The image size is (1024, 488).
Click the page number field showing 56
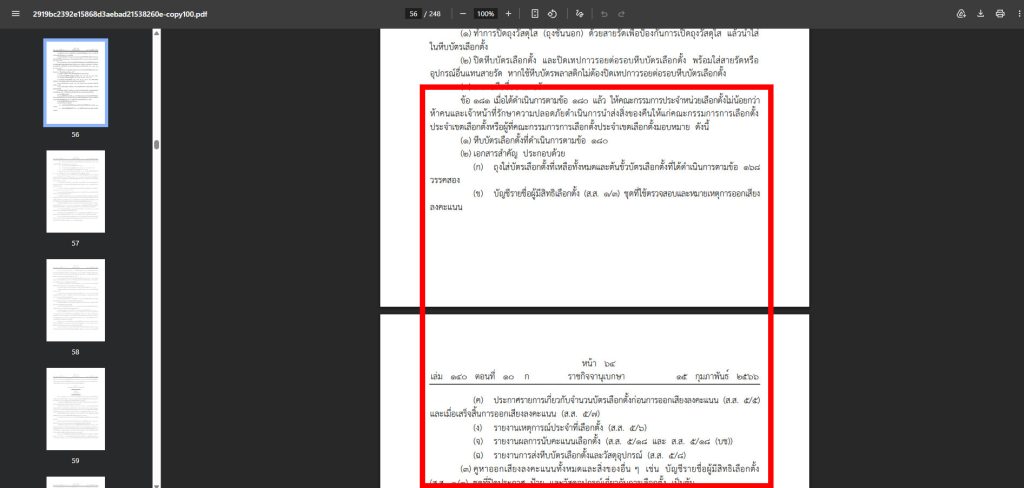[413, 14]
